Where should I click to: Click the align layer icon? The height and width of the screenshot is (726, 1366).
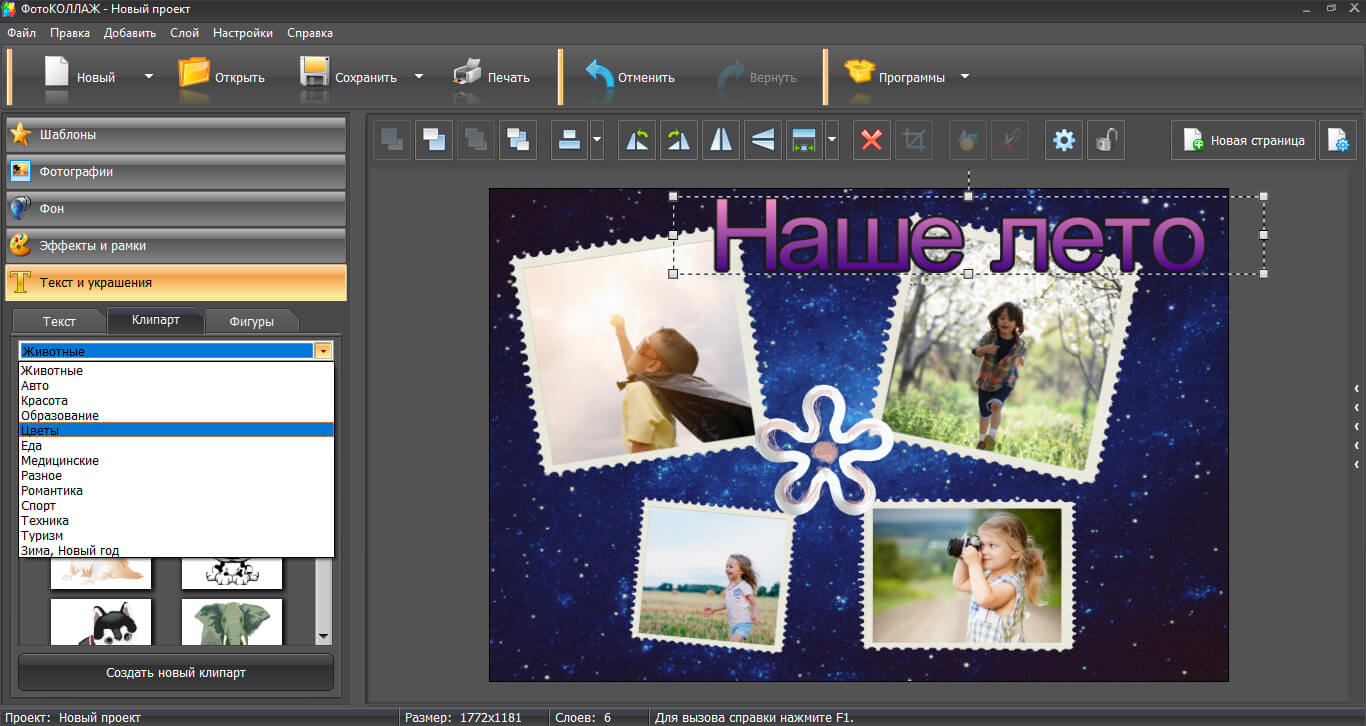(569, 140)
